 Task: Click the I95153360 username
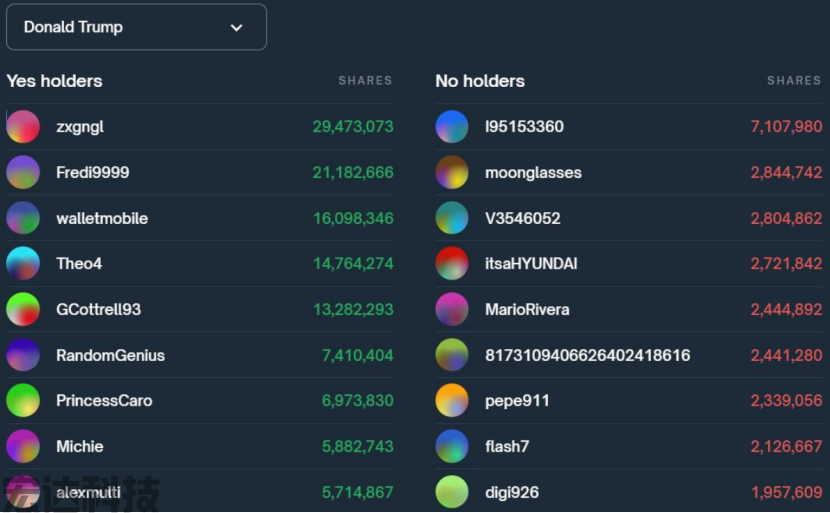525,127
